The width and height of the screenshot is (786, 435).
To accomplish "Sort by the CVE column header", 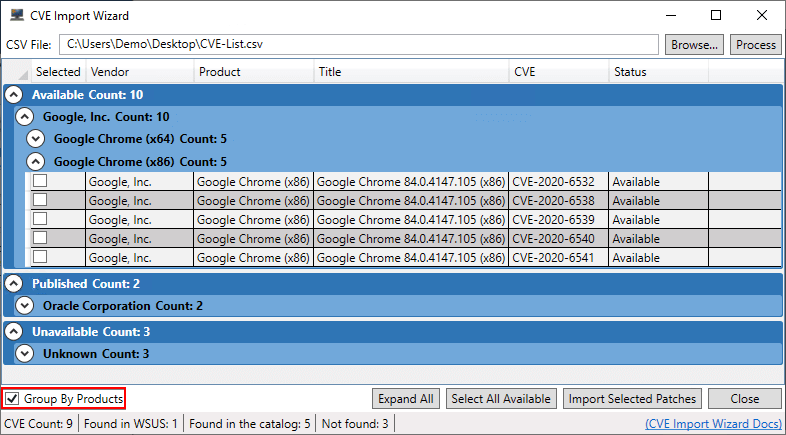I will coord(559,72).
